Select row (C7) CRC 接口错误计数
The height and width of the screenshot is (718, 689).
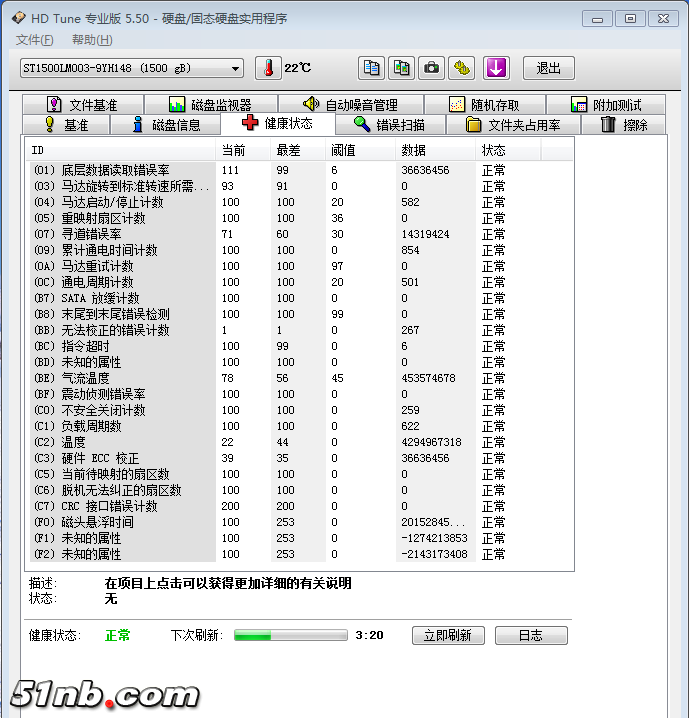click(x=299, y=506)
